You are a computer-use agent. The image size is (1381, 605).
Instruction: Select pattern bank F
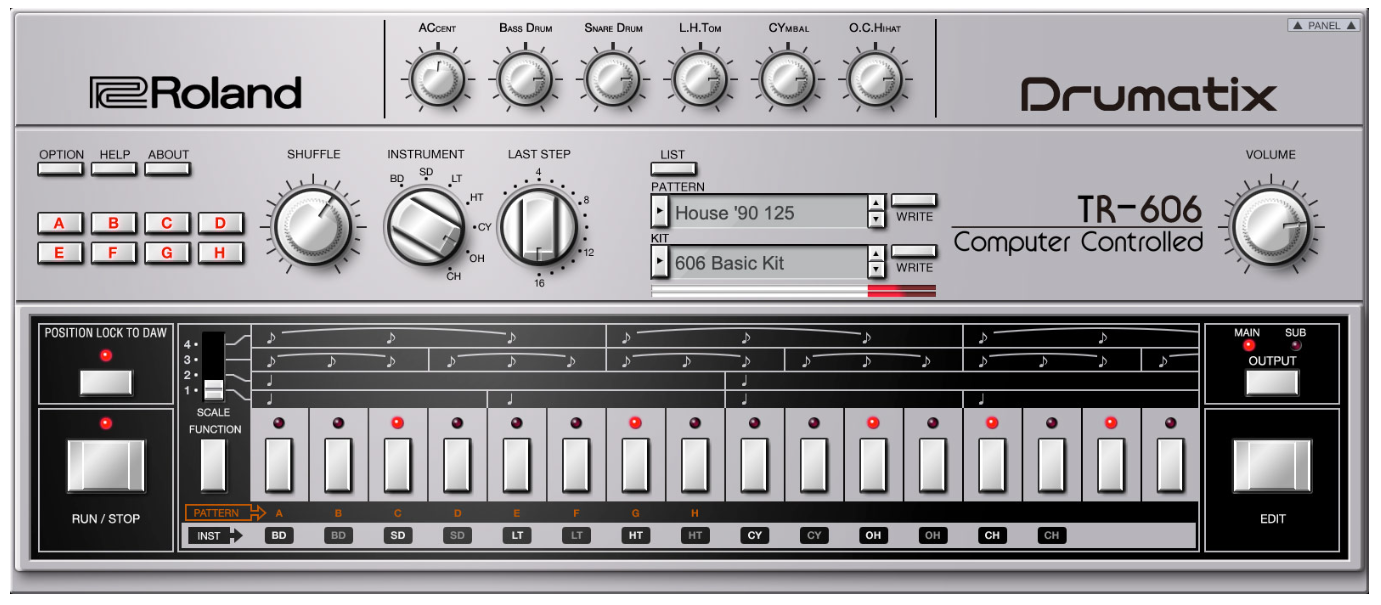pos(114,253)
